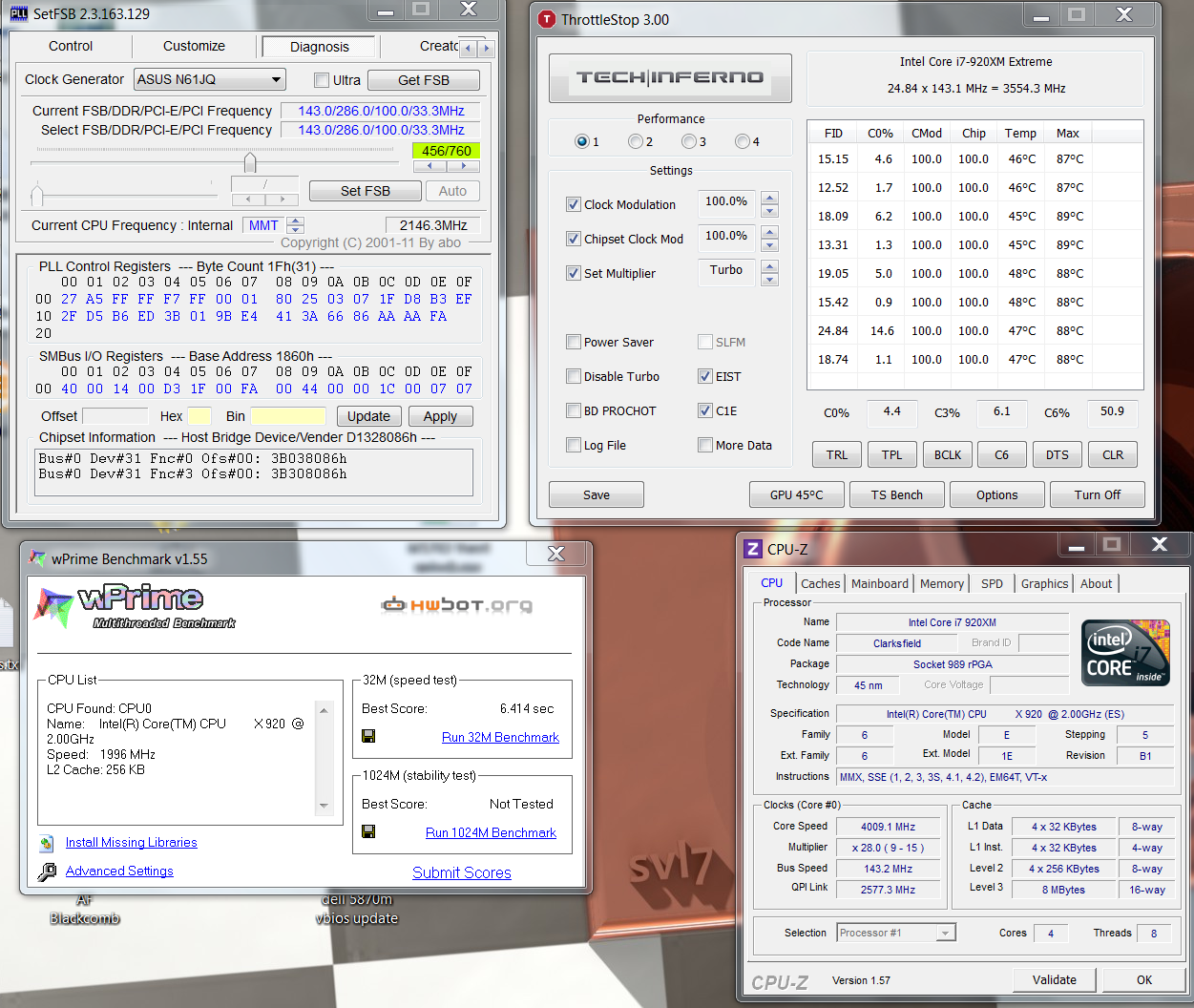This screenshot has height=1008, width=1194.
Task: Click the Hex input field in SetFSB
Action: 199,416
